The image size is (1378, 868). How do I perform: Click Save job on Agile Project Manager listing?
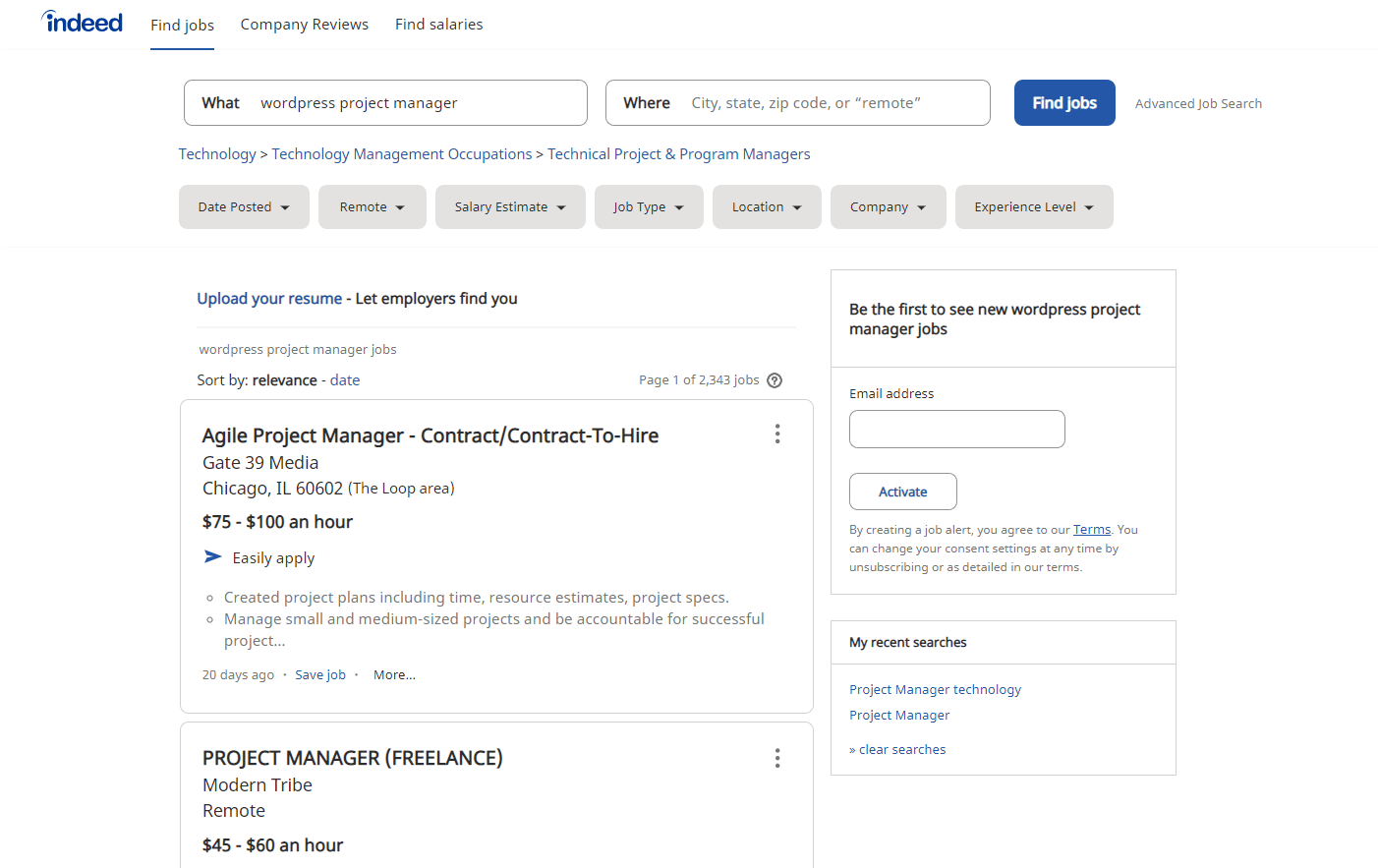320,675
